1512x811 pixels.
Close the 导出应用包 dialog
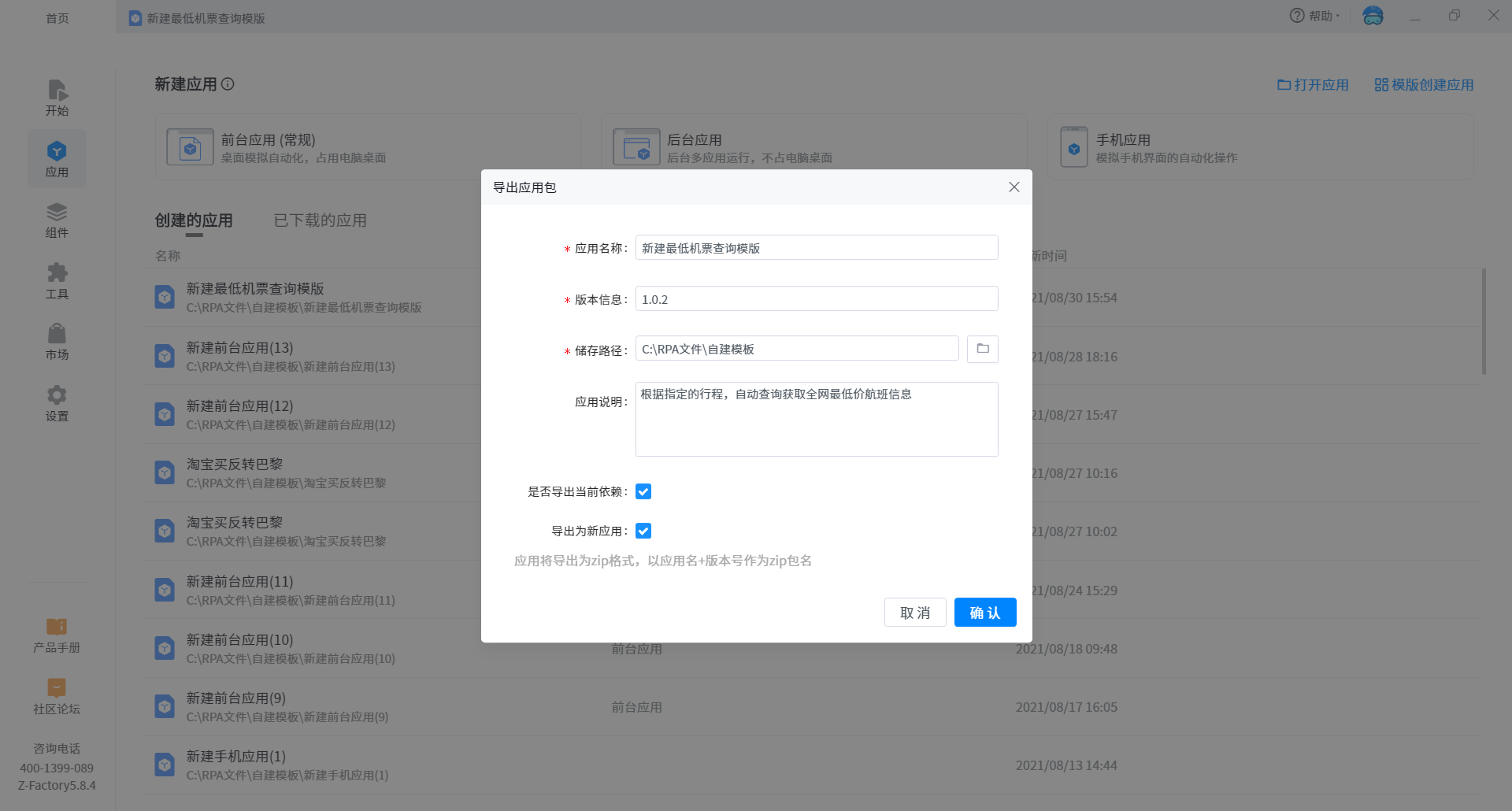click(x=1014, y=187)
